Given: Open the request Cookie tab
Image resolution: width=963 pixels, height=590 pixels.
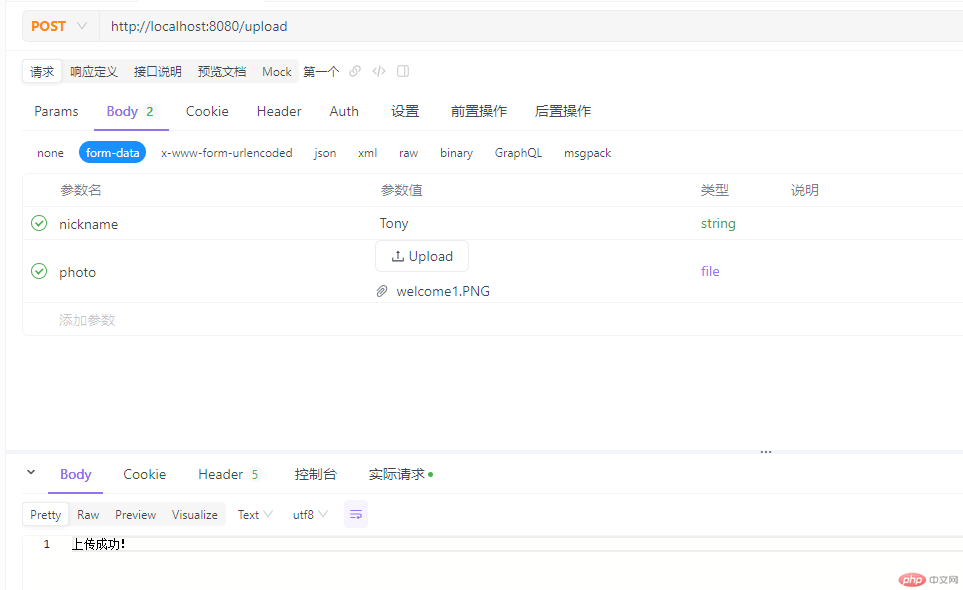Looking at the screenshot, I should point(207,111).
